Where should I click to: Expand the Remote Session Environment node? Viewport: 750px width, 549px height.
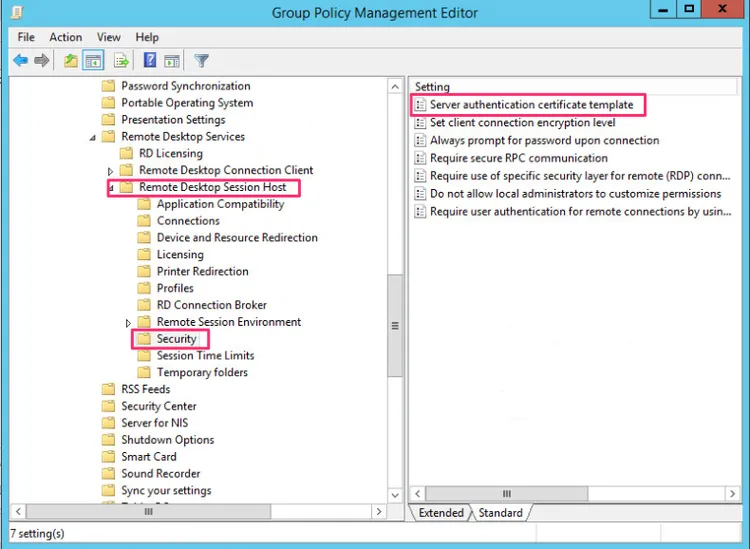point(129,323)
